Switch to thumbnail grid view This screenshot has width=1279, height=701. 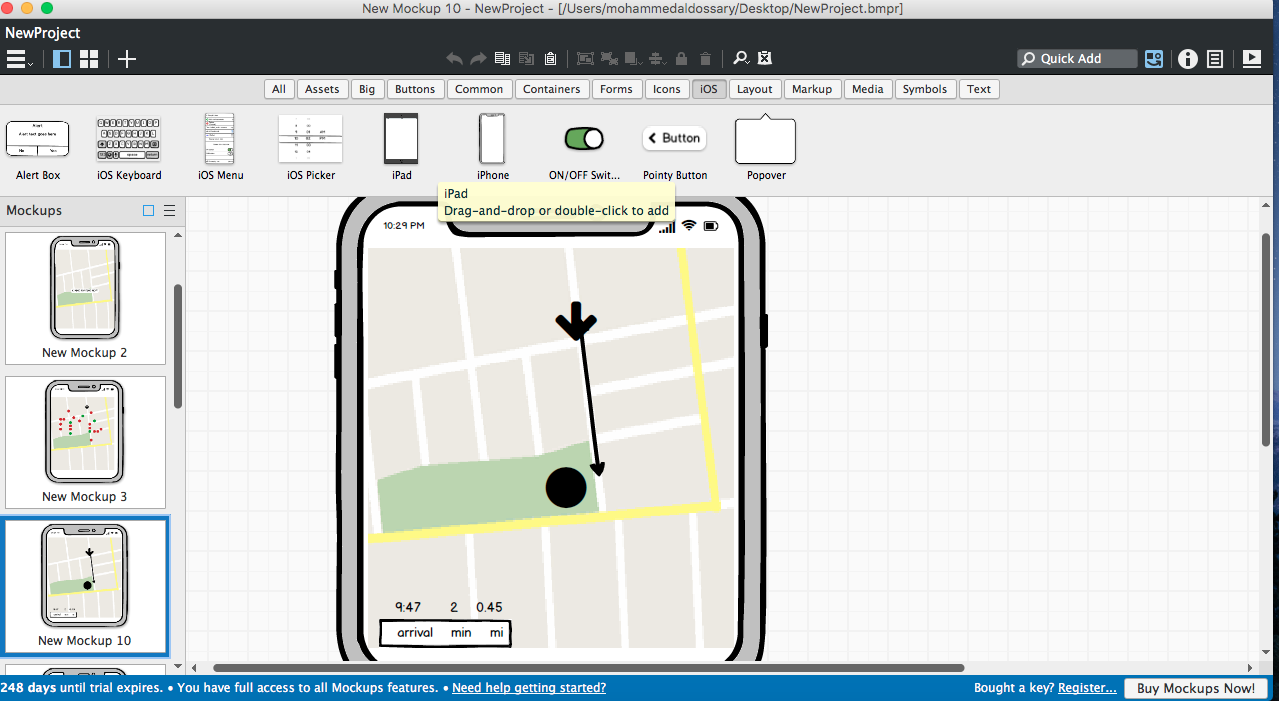click(89, 59)
